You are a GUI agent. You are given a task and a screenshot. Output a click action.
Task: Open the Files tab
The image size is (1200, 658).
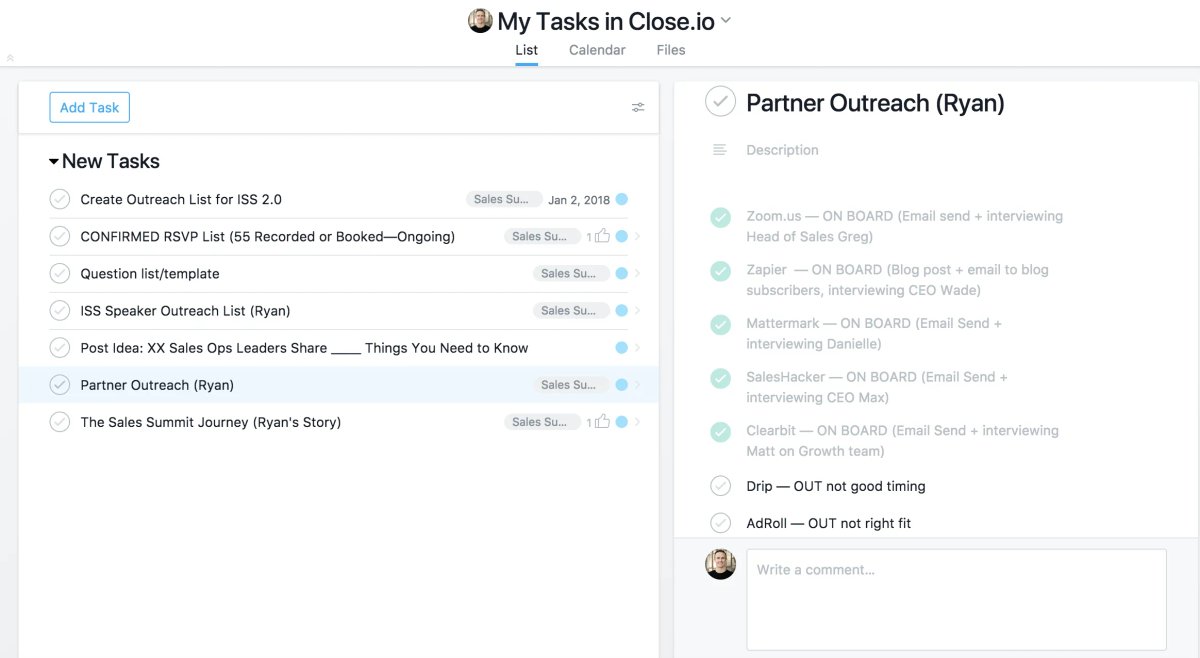pyautogui.click(x=671, y=50)
